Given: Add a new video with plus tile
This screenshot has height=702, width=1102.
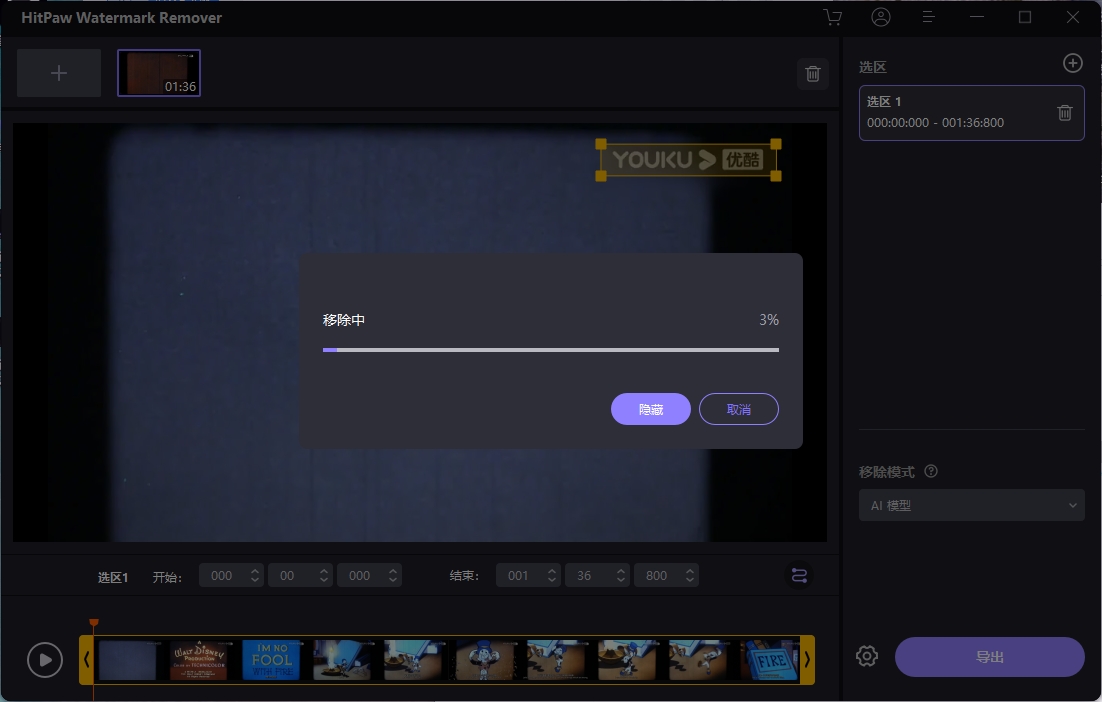Looking at the screenshot, I should (x=59, y=73).
